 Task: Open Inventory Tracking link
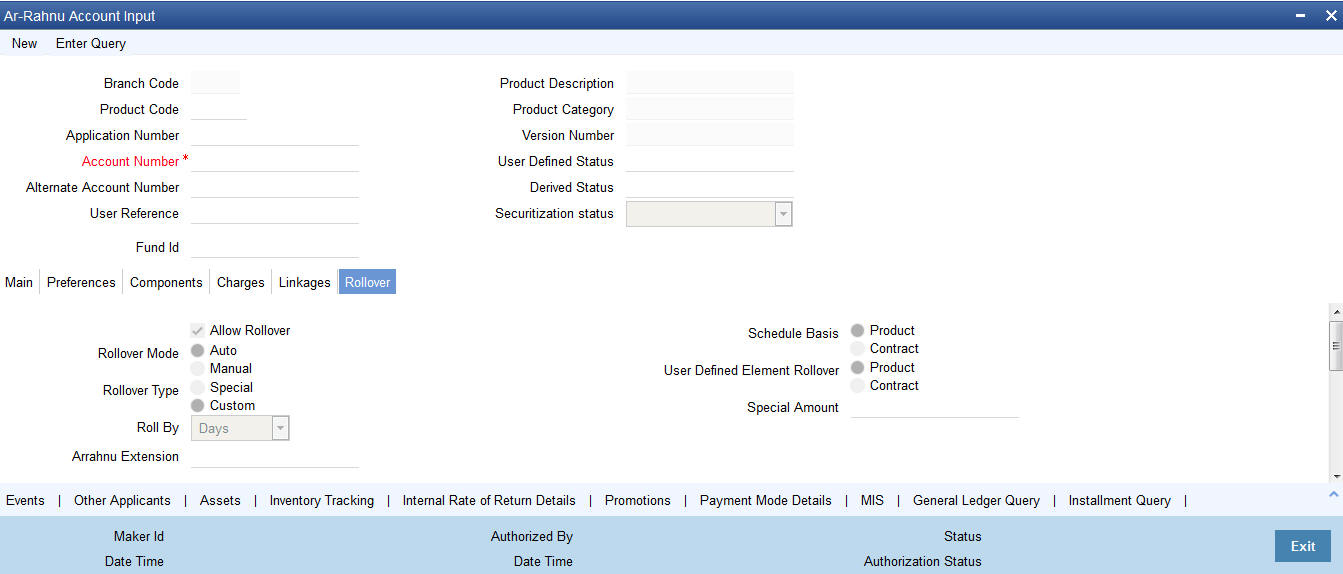pyautogui.click(x=322, y=500)
